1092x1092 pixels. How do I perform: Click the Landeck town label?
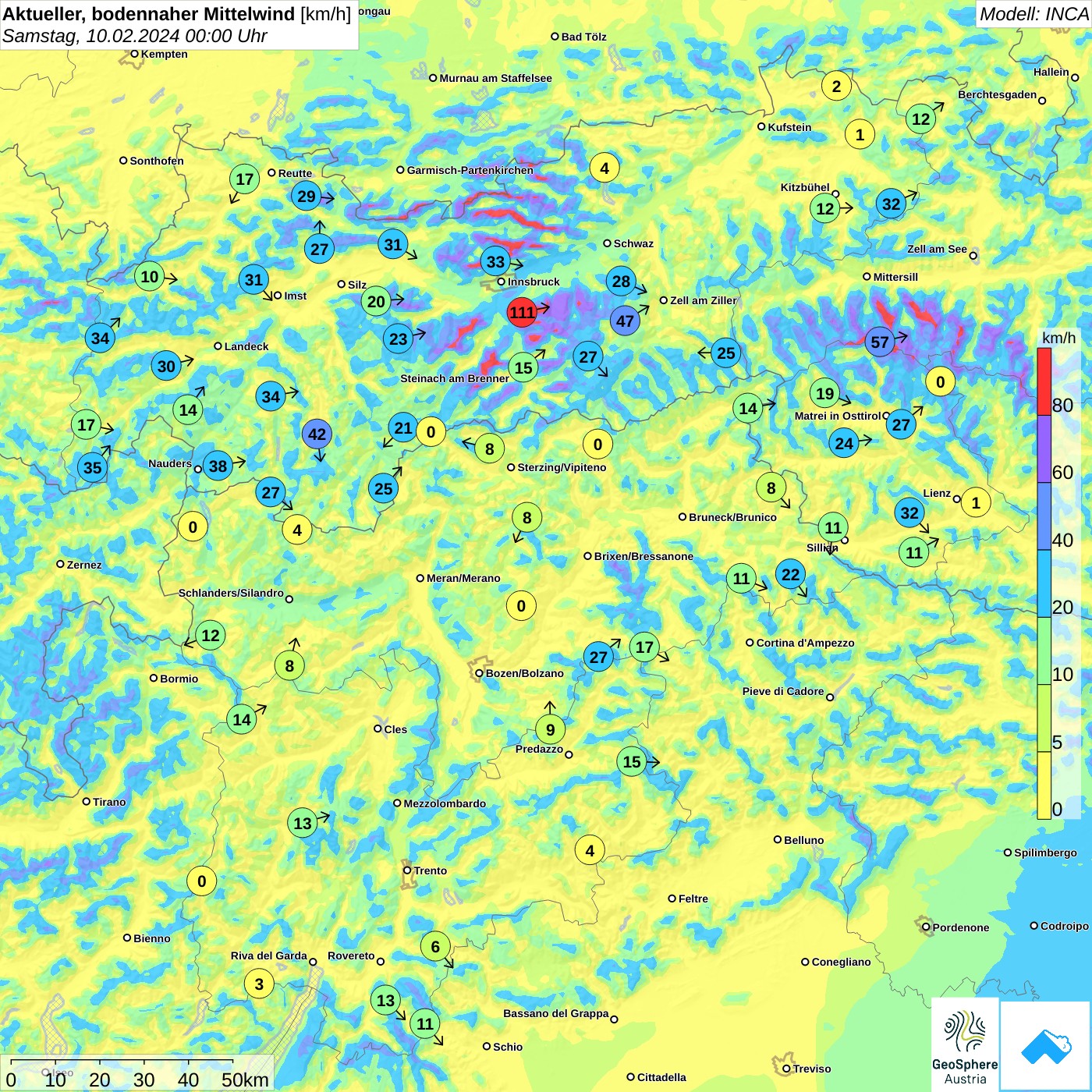pos(246,346)
